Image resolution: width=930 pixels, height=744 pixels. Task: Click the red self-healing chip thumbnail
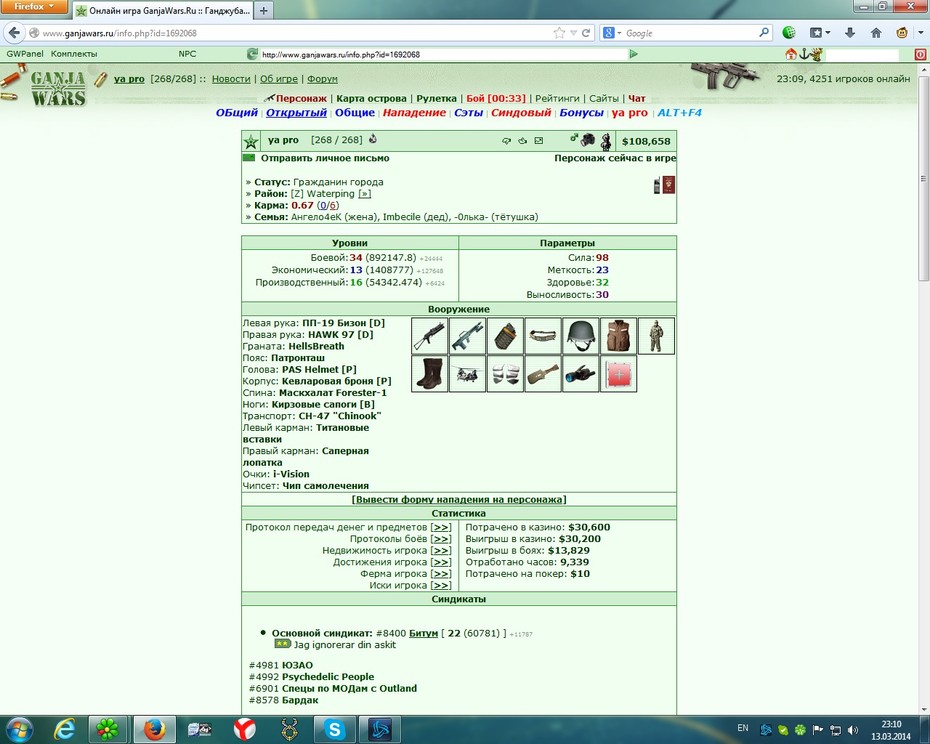(x=619, y=374)
